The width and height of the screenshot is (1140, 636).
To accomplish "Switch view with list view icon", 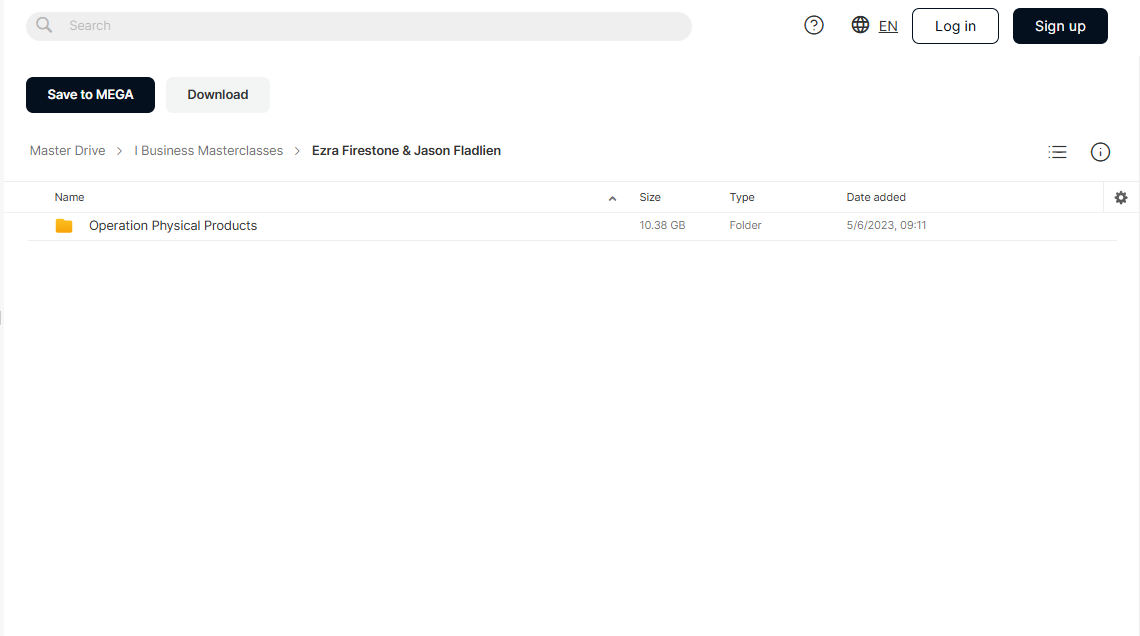I will click(1057, 152).
